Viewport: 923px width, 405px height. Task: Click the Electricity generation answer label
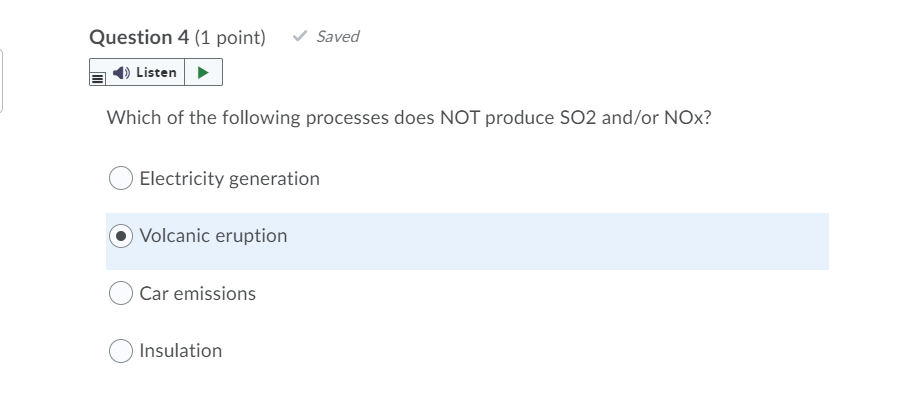coord(229,179)
